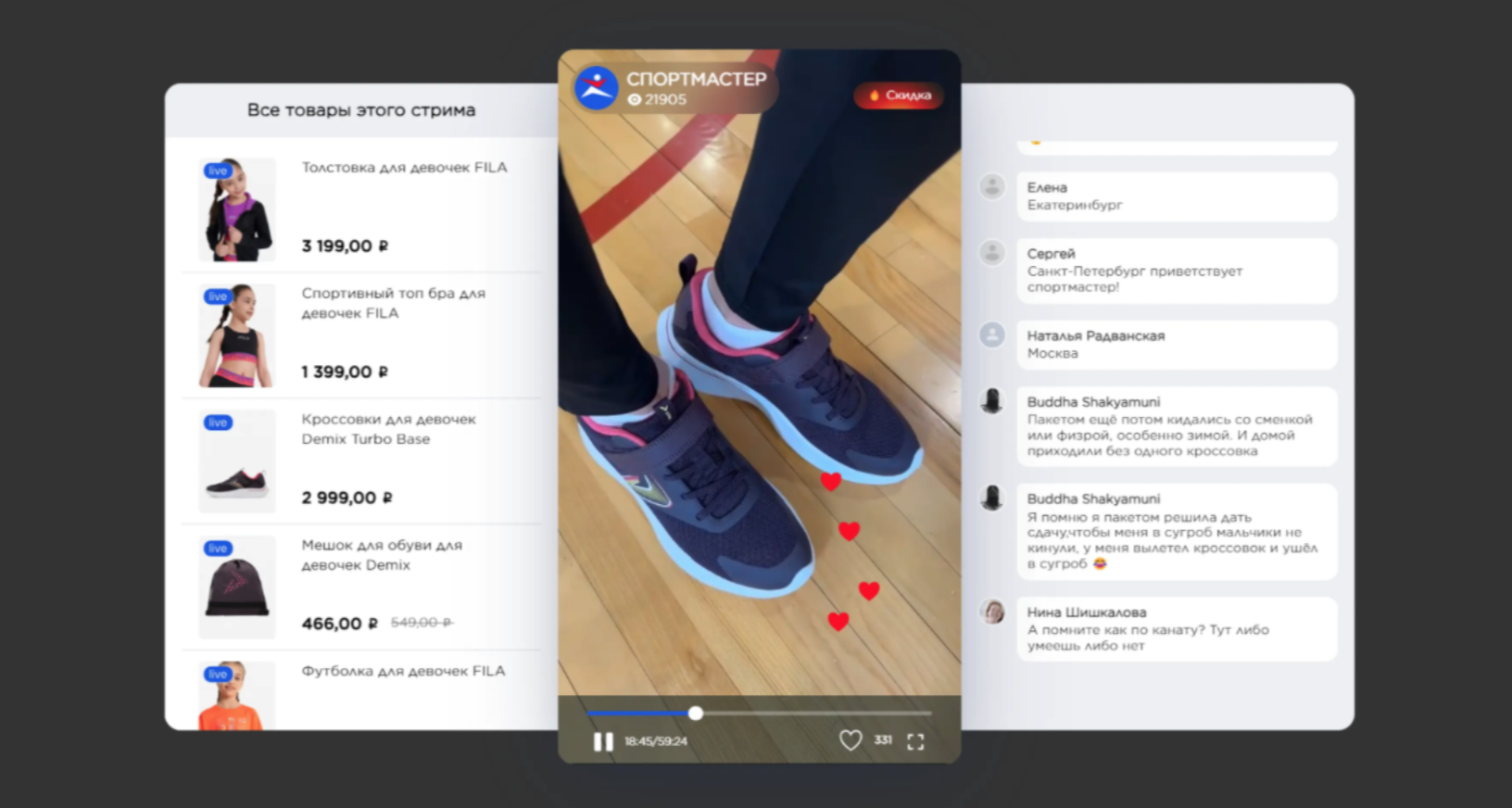Pause the live stream video
Viewport: 1512px width, 808px height.
(603, 741)
